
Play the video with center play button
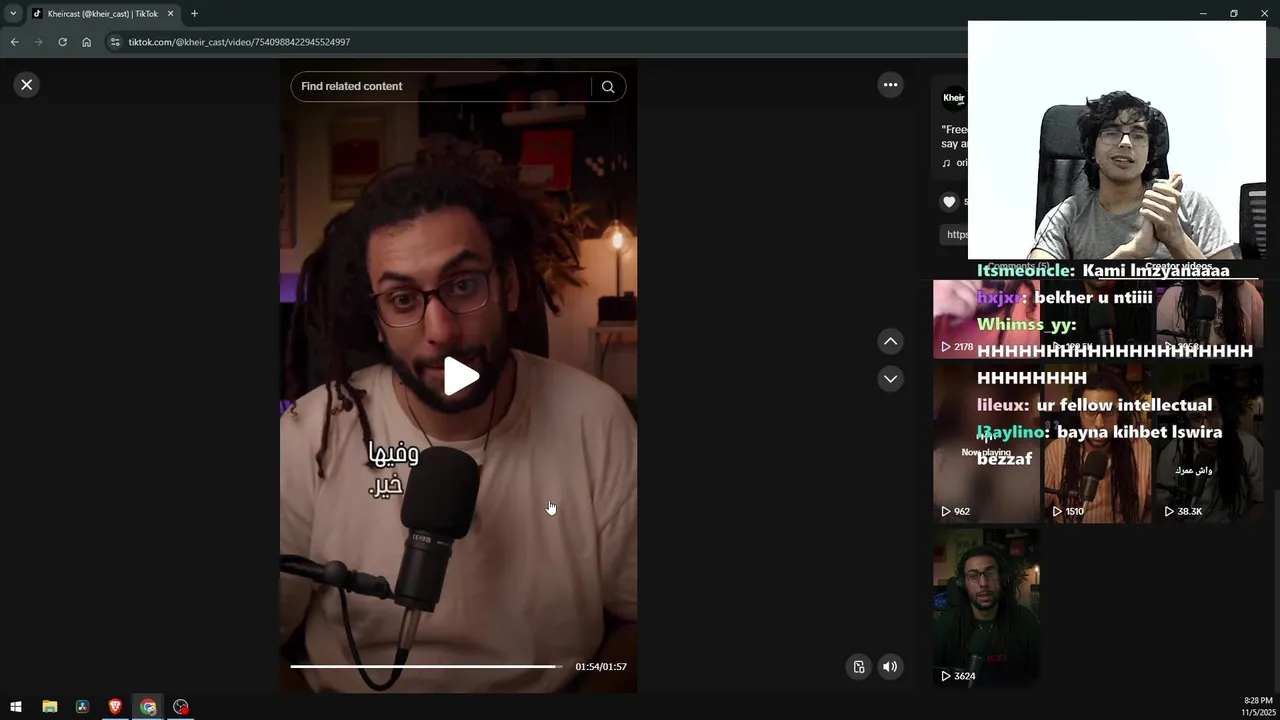coord(460,376)
